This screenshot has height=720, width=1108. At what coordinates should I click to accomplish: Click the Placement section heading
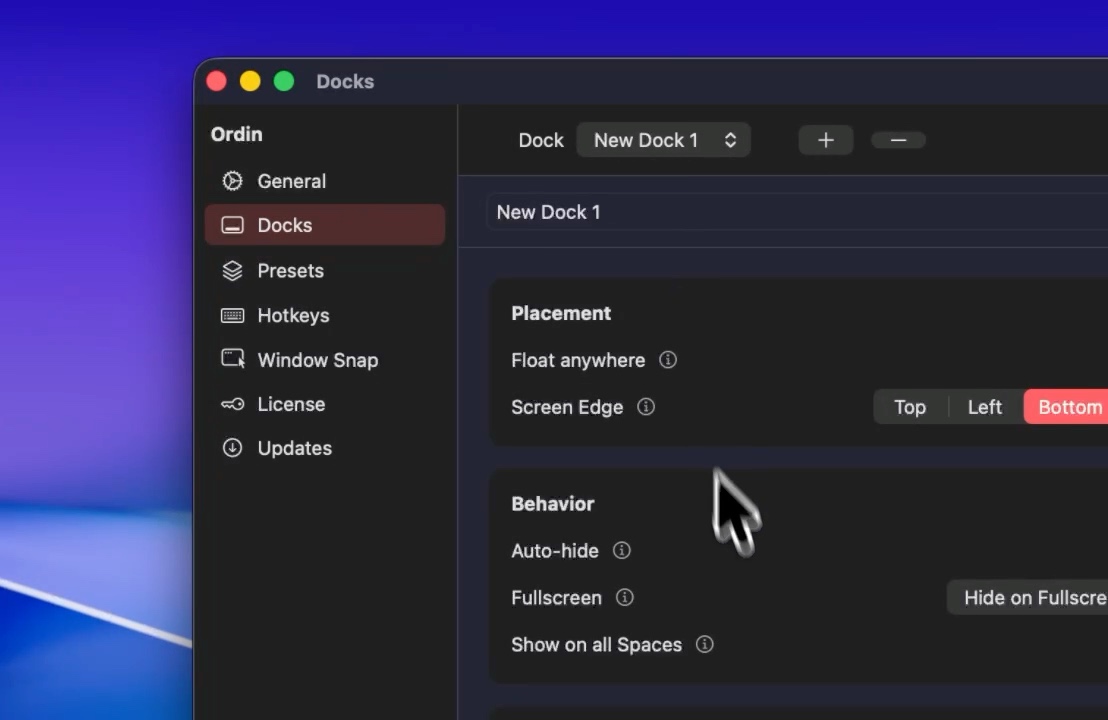[561, 313]
